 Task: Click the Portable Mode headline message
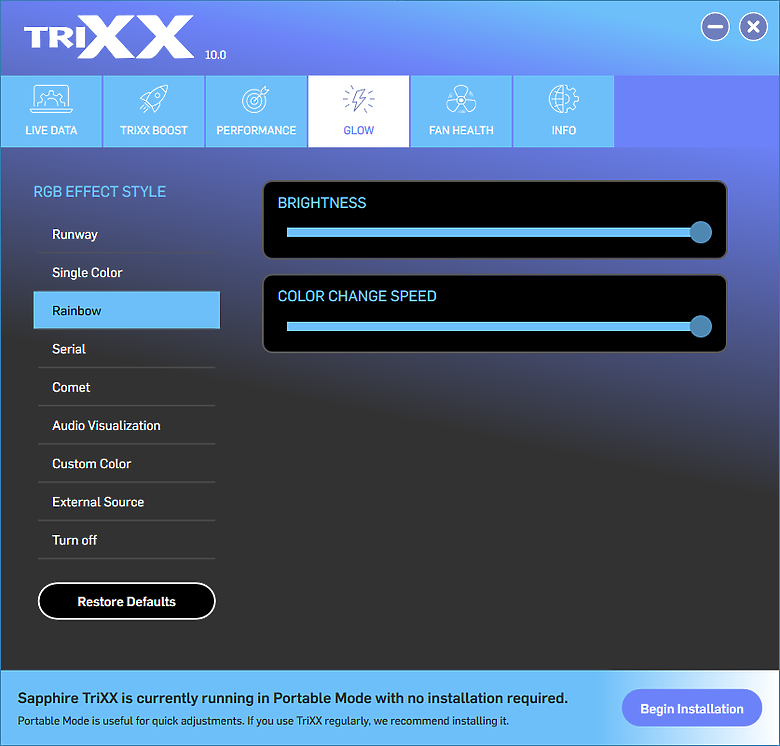(292, 698)
